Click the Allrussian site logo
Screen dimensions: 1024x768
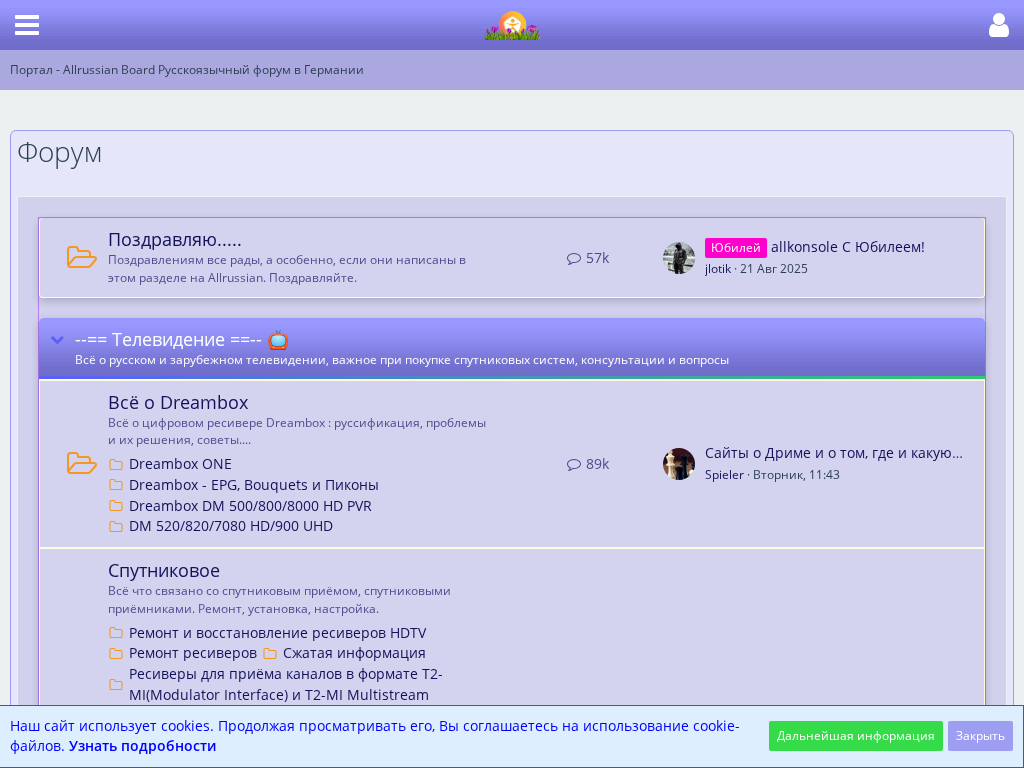pyautogui.click(x=512, y=26)
